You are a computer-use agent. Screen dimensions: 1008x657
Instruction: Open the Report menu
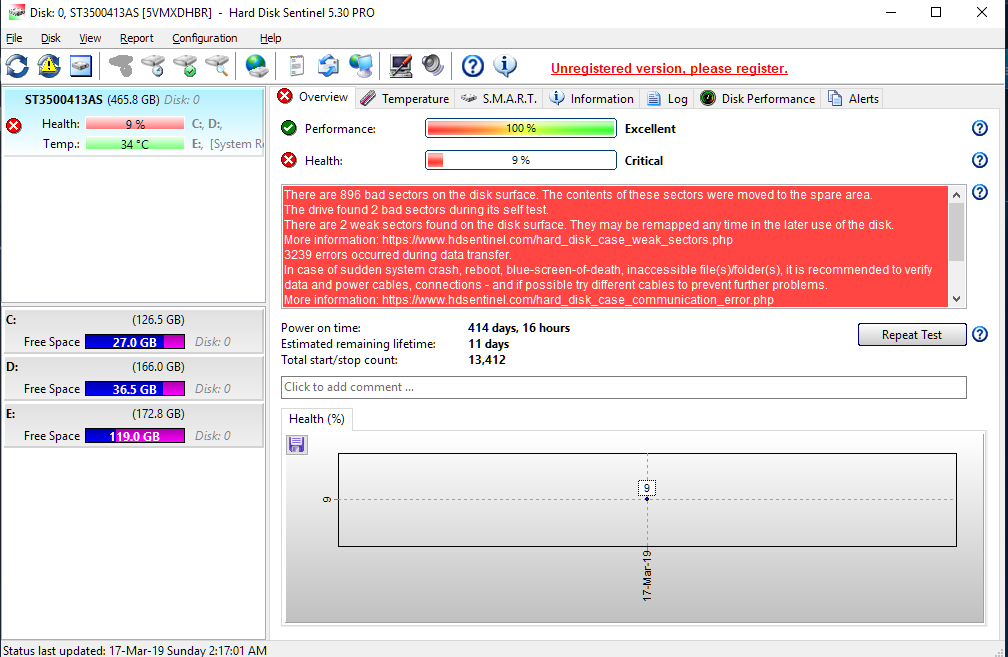point(136,39)
